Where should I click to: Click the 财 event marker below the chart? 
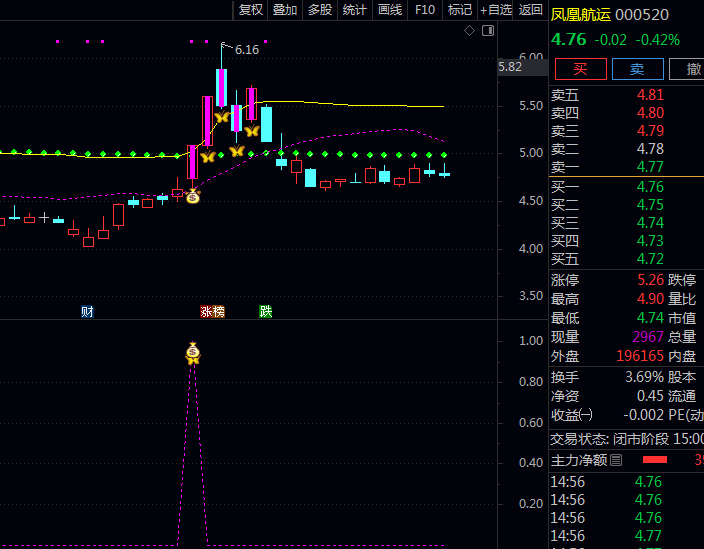pyautogui.click(x=88, y=311)
